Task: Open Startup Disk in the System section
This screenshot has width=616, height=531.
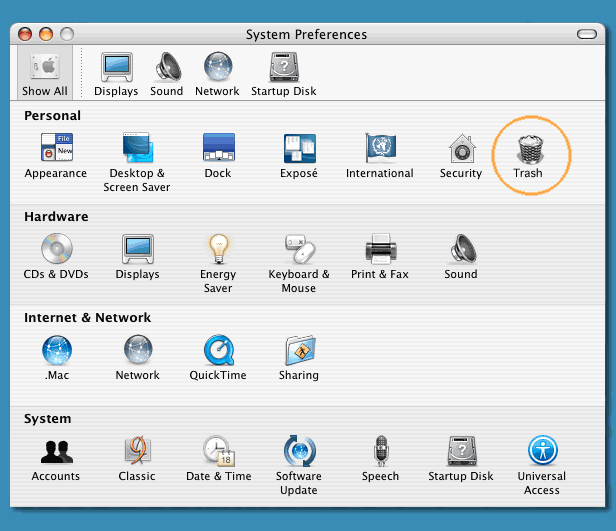Action: [461, 459]
